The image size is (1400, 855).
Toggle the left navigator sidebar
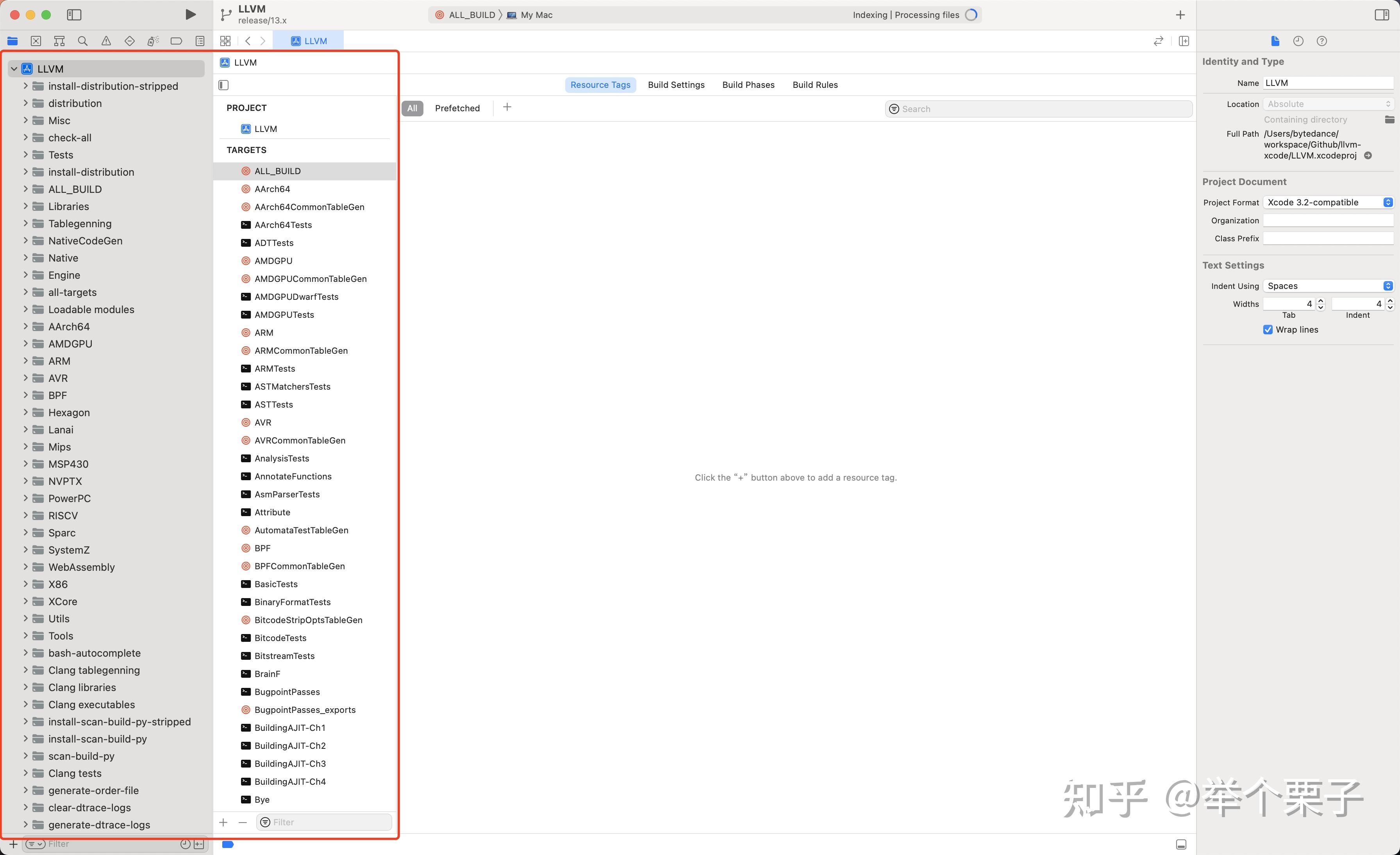tap(74, 15)
